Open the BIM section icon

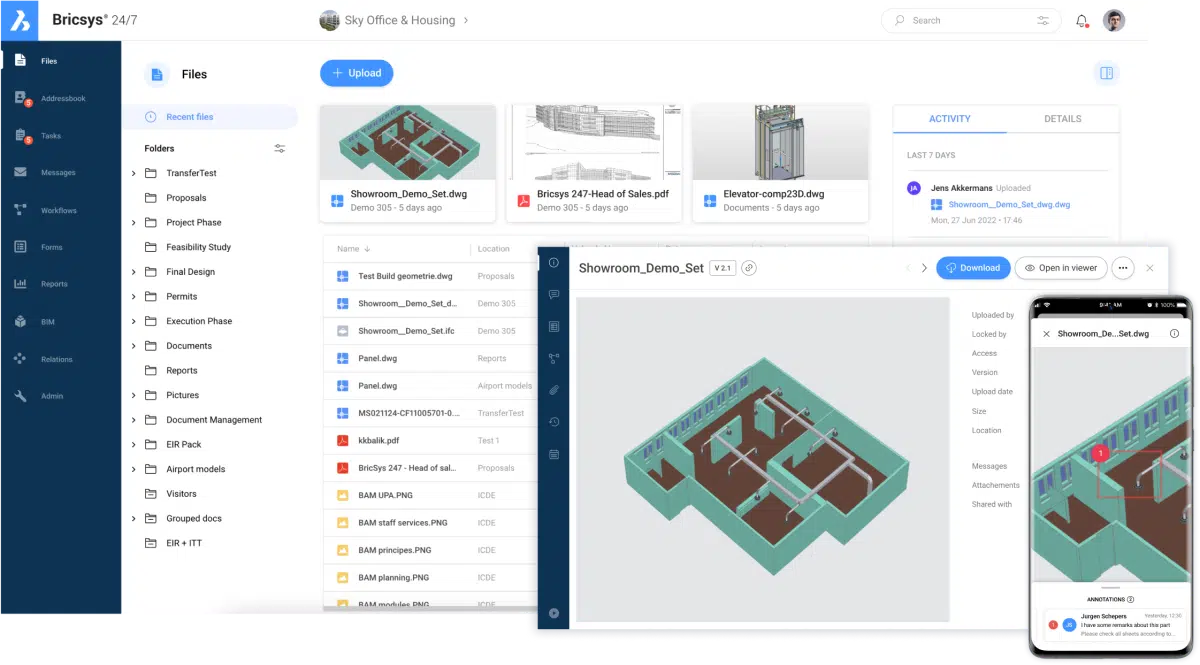[x=21, y=321]
